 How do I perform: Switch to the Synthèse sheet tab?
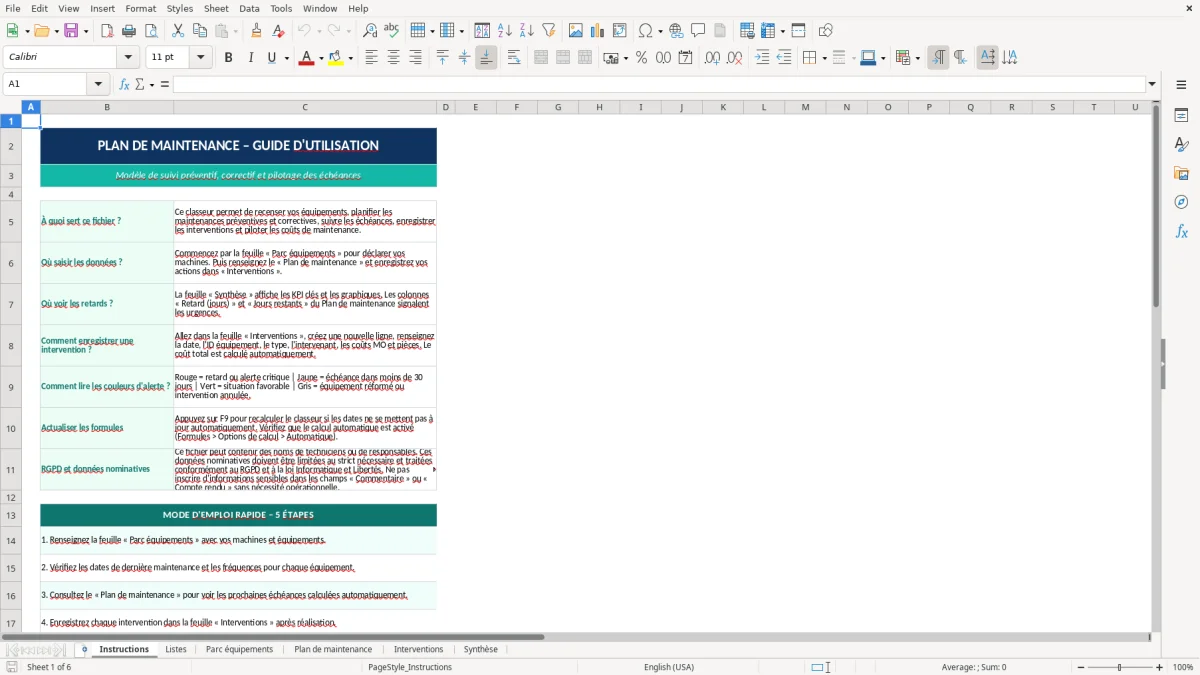click(480, 649)
